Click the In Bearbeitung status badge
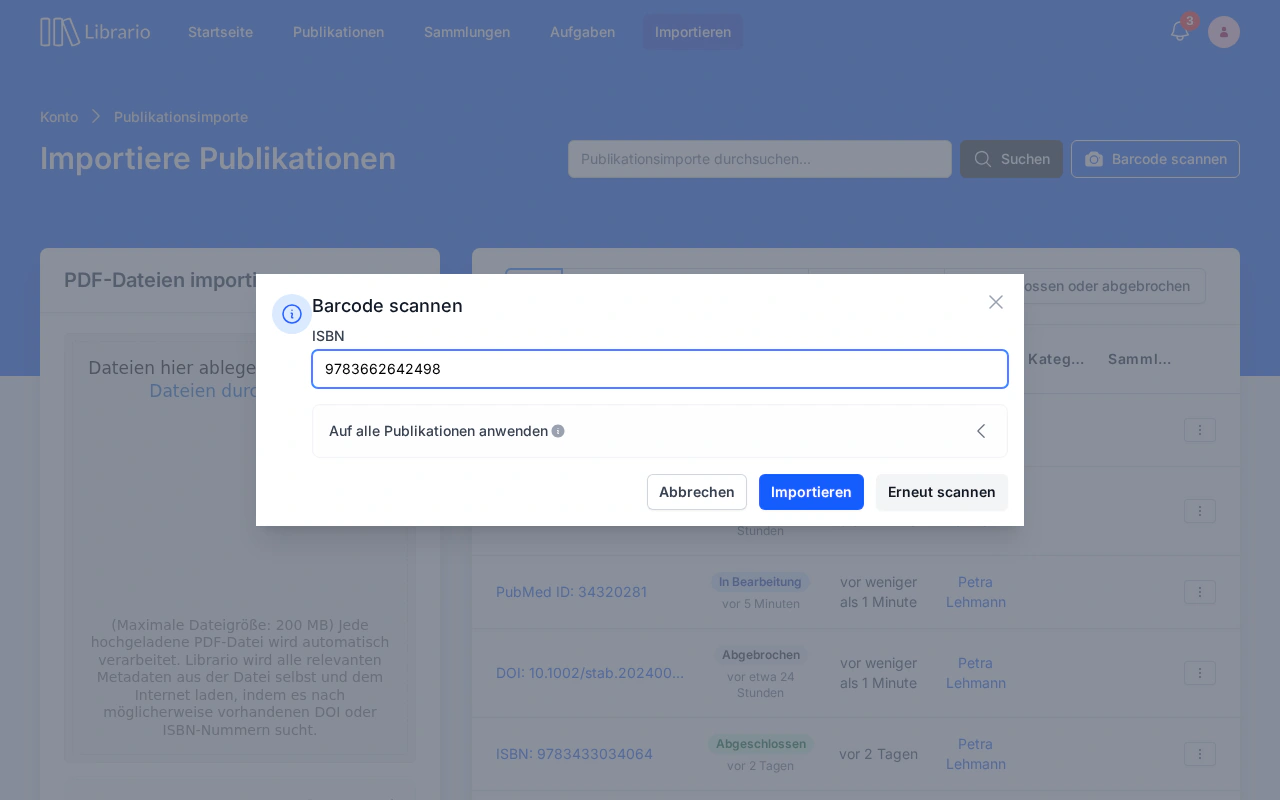The image size is (1280, 800). click(760, 582)
